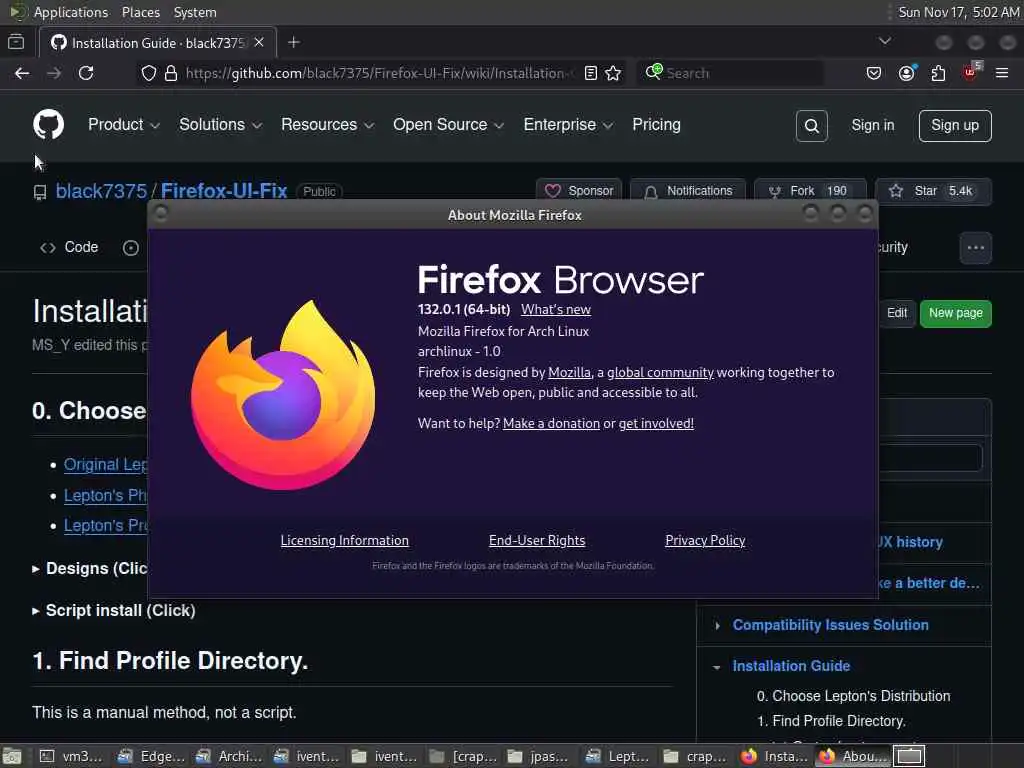
Task: Click the Sponsor button
Action: [579, 191]
